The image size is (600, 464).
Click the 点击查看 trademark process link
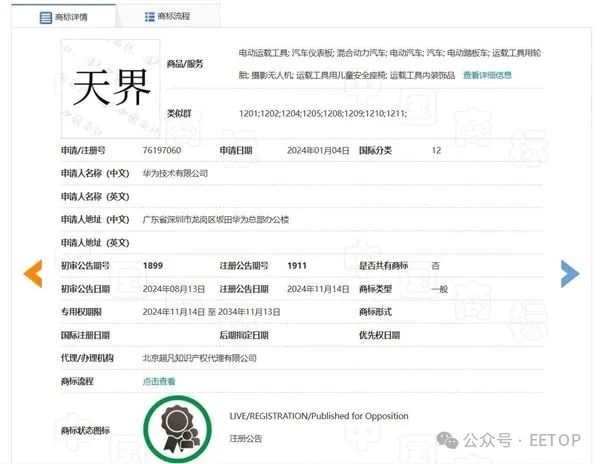pyautogui.click(x=159, y=381)
